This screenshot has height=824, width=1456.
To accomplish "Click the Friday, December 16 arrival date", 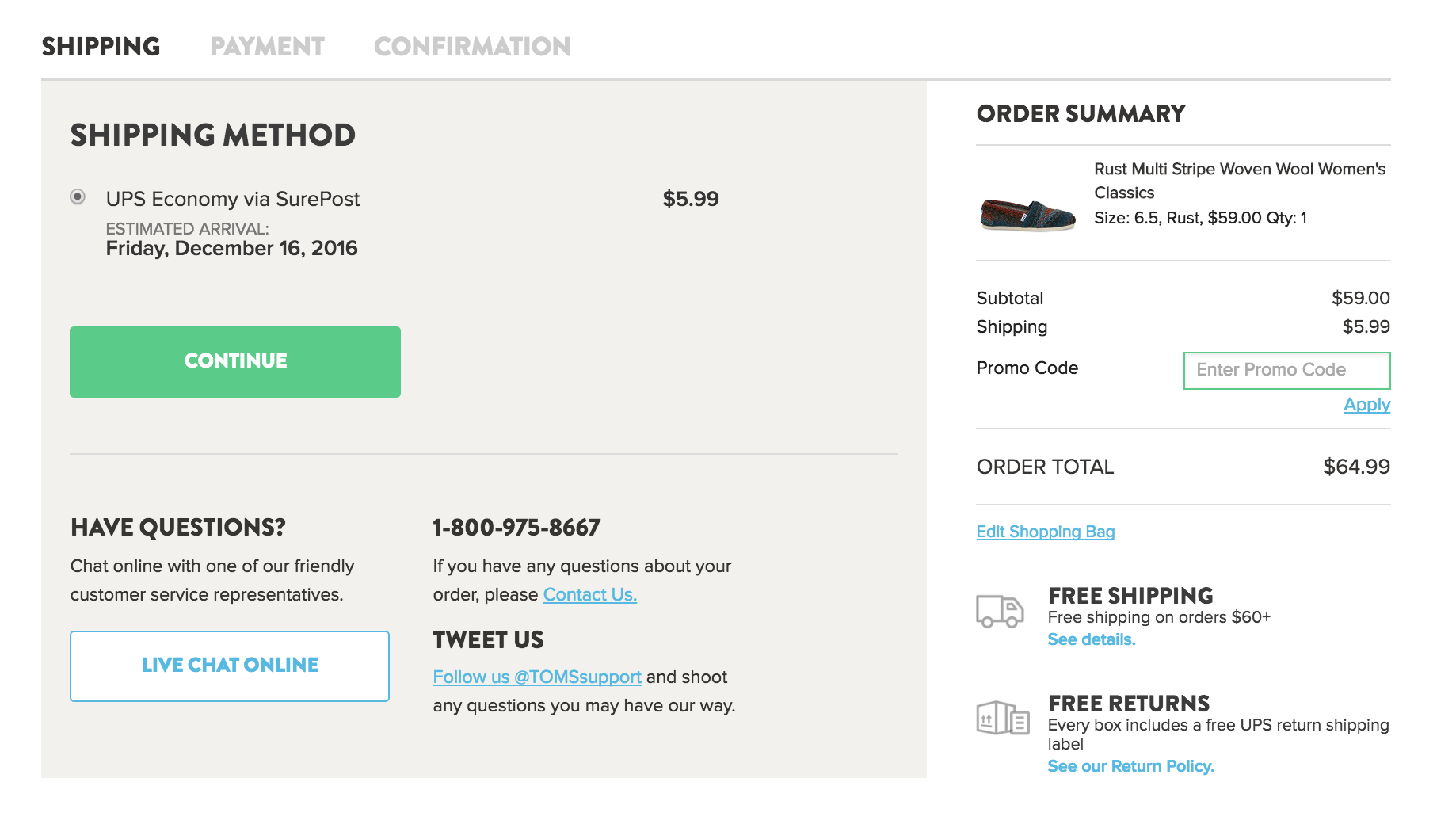I will pyautogui.click(x=231, y=249).
